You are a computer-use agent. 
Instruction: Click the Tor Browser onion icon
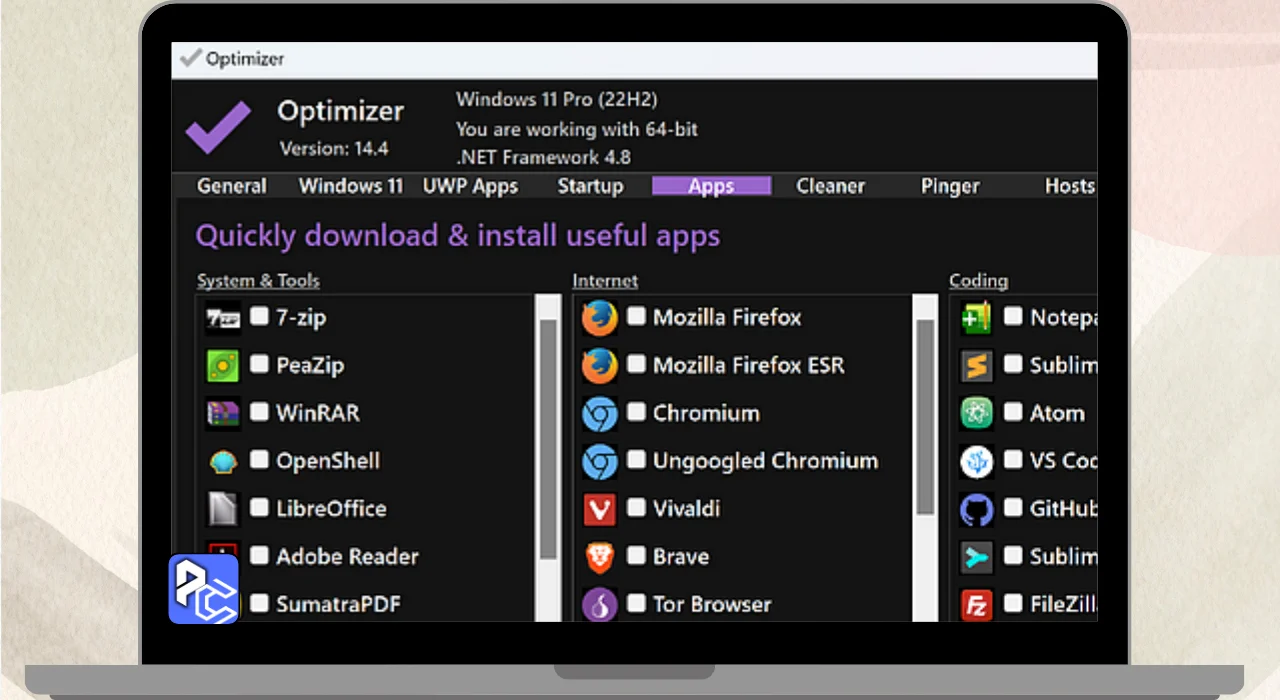click(x=600, y=605)
